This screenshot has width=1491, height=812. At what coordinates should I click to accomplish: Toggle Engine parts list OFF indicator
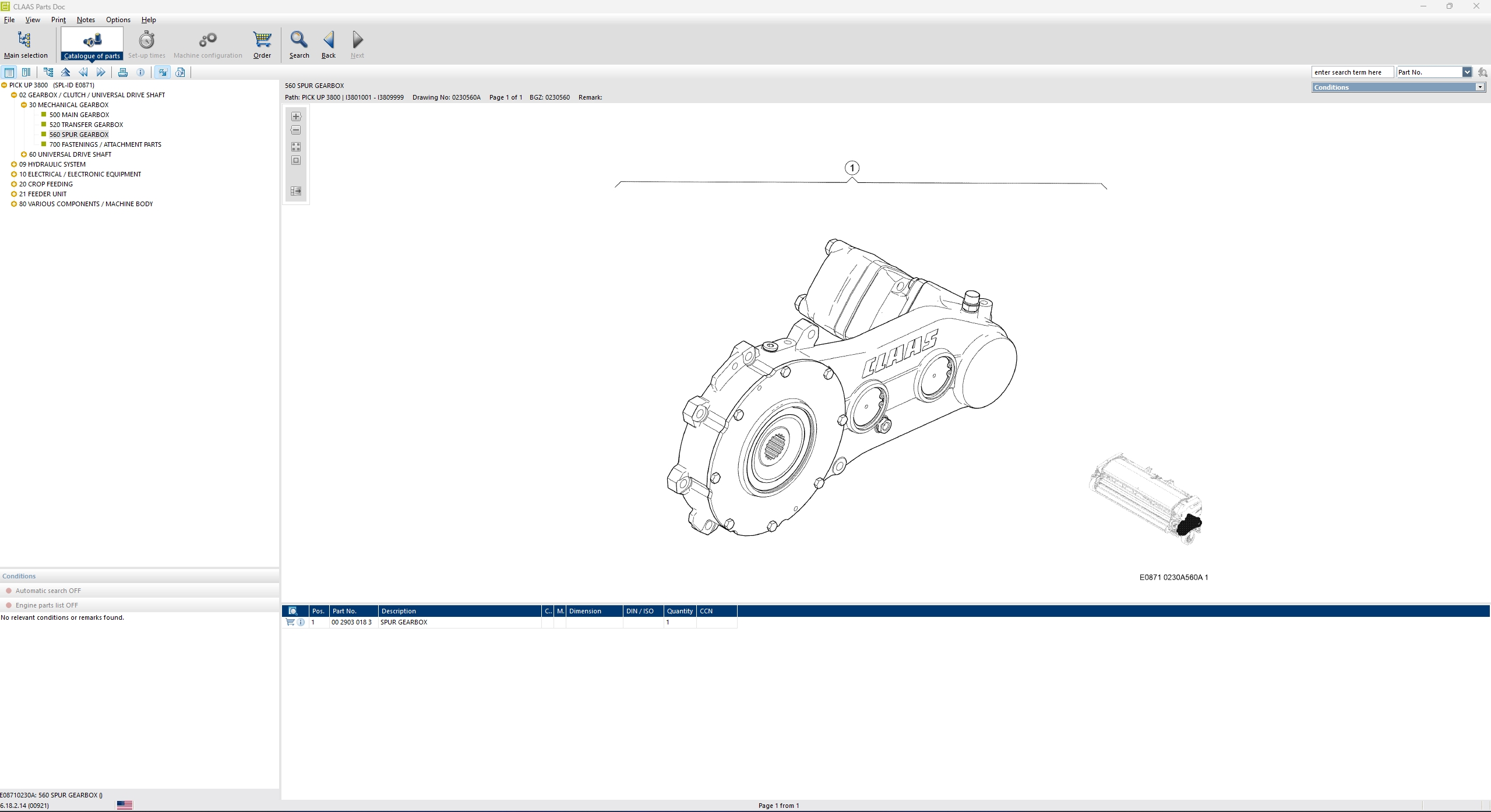pyautogui.click(x=9, y=605)
